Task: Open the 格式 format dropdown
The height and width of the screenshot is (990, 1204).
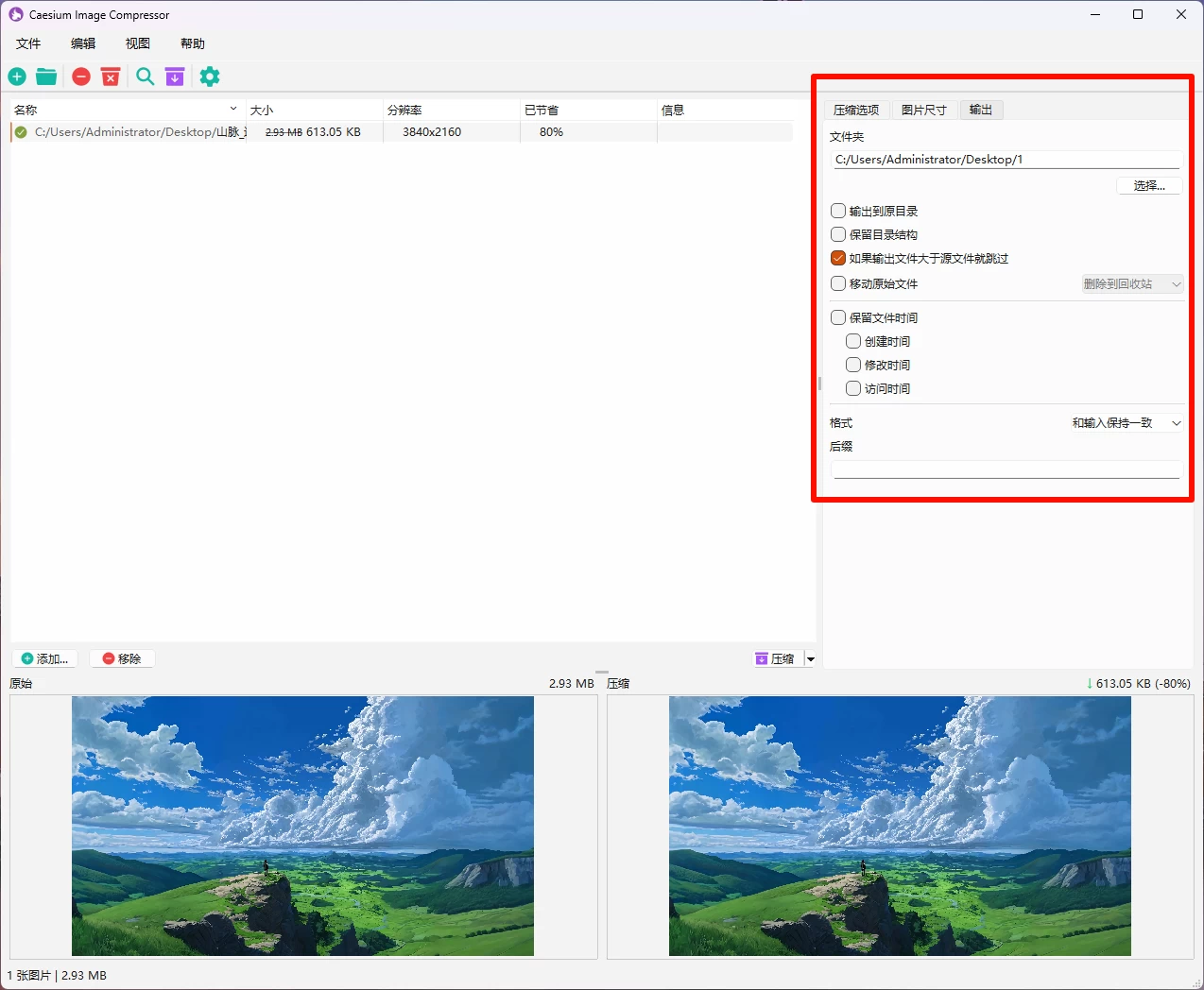Action: pos(1126,422)
